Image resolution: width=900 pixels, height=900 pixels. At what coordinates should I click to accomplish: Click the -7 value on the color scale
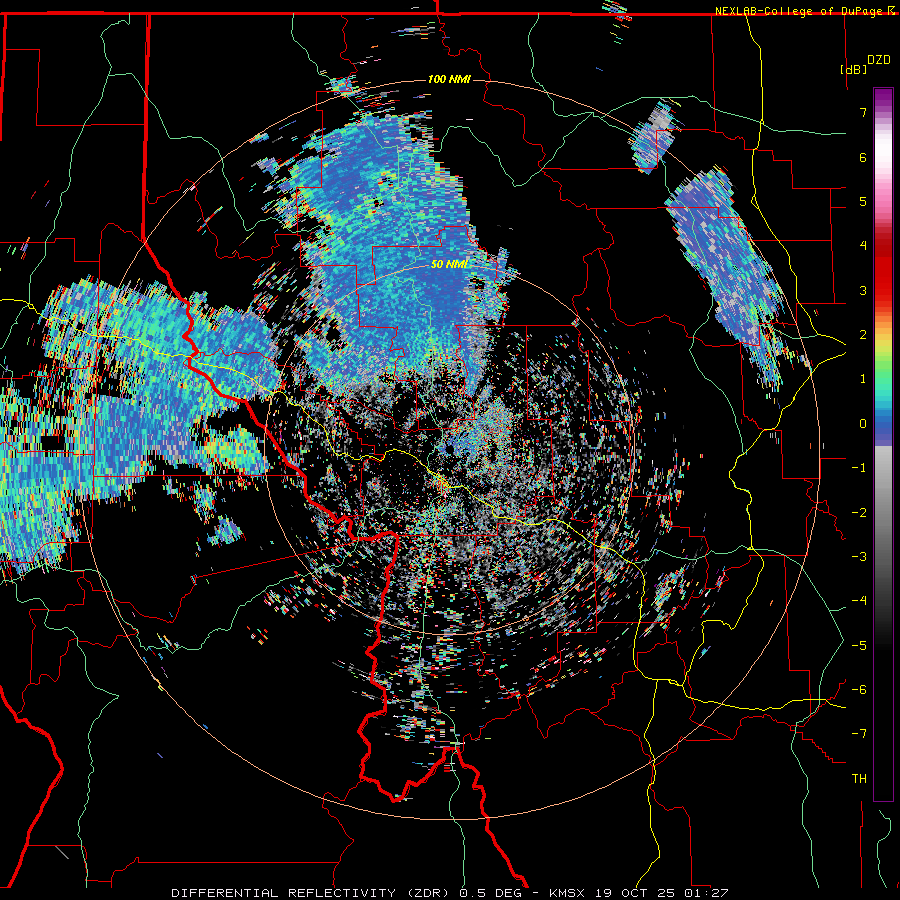tap(859, 734)
